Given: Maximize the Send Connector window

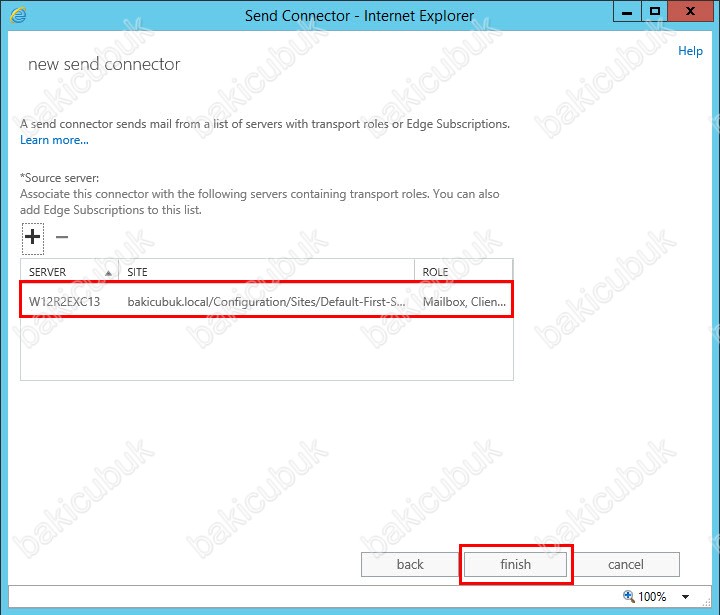Looking at the screenshot, I should [x=654, y=12].
